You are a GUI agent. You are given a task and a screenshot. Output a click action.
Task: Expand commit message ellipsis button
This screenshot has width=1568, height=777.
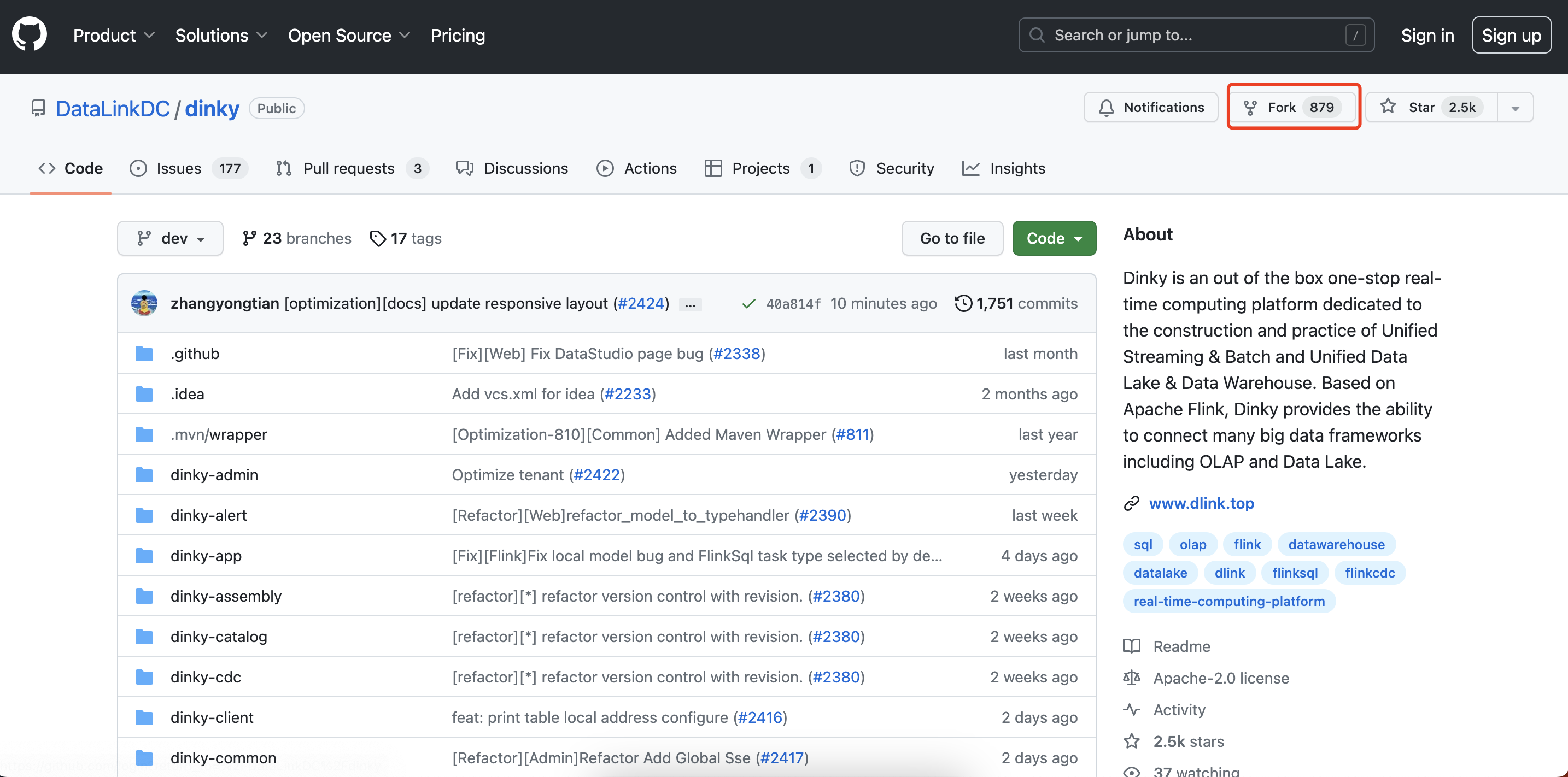tap(689, 304)
